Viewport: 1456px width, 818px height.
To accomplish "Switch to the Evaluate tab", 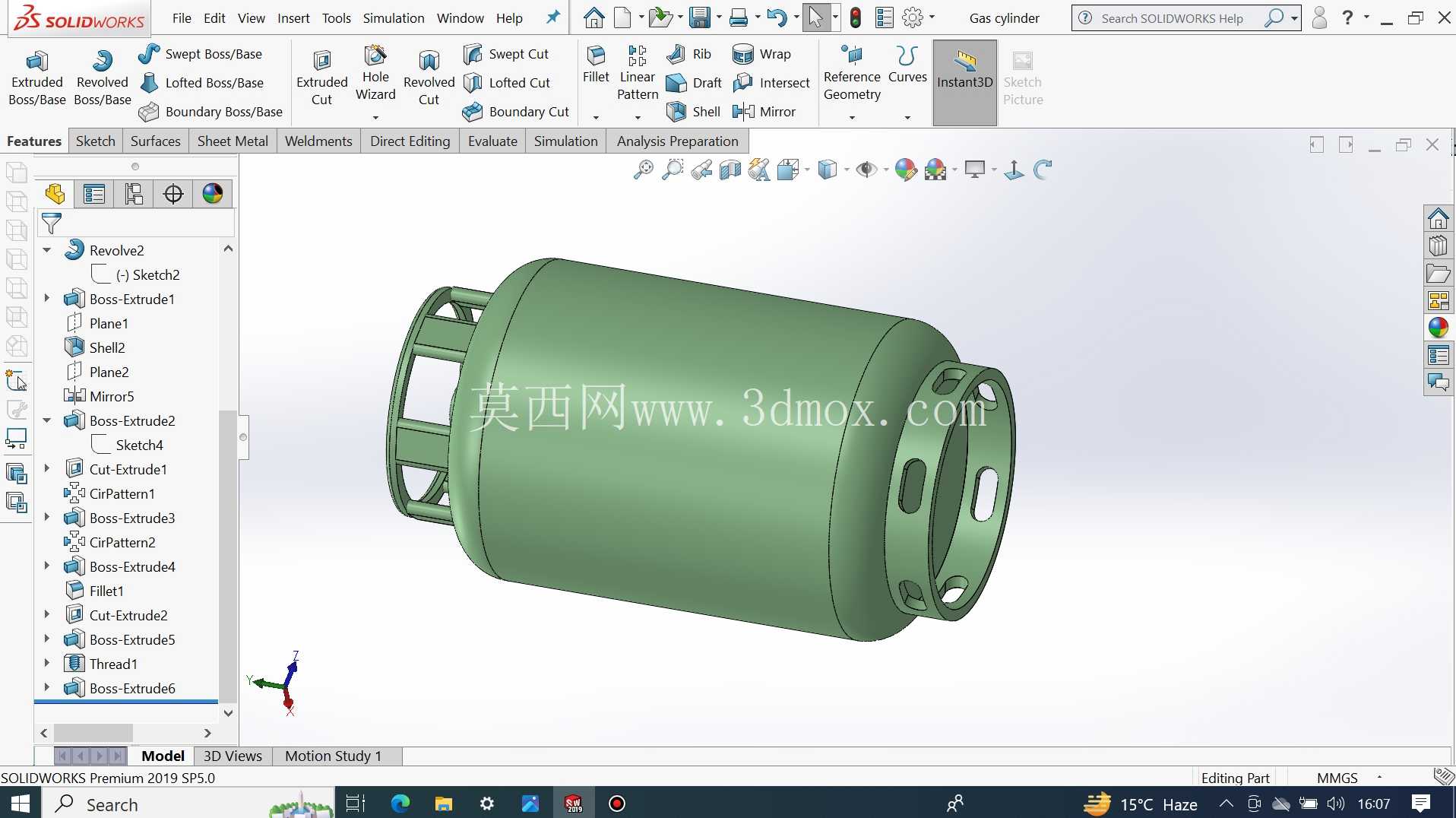I will pos(492,141).
